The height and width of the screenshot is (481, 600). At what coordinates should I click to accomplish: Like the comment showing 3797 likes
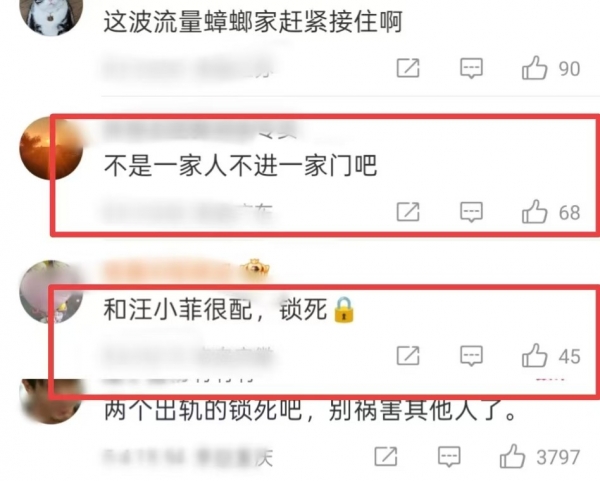512,456
